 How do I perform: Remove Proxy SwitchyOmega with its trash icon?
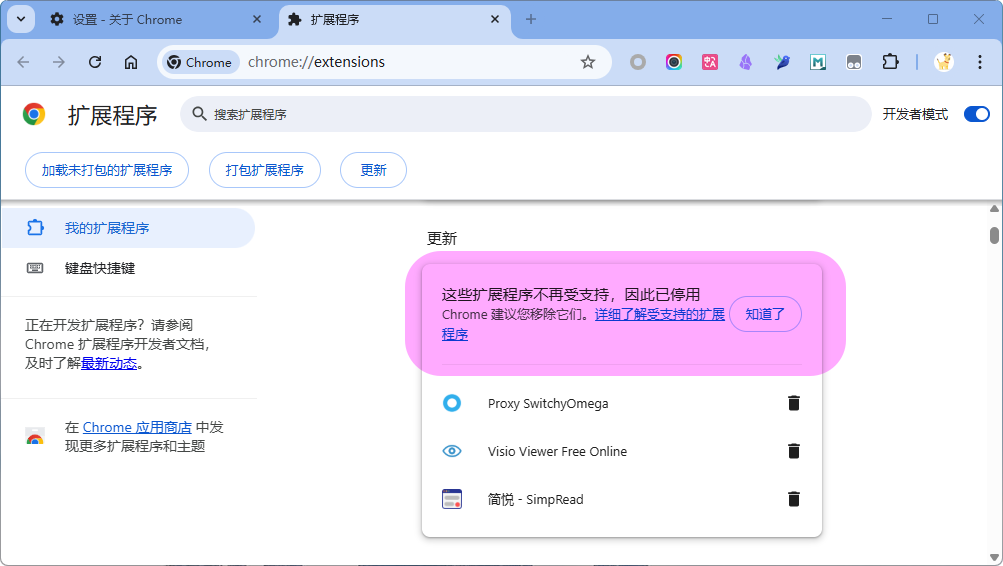coord(794,403)
